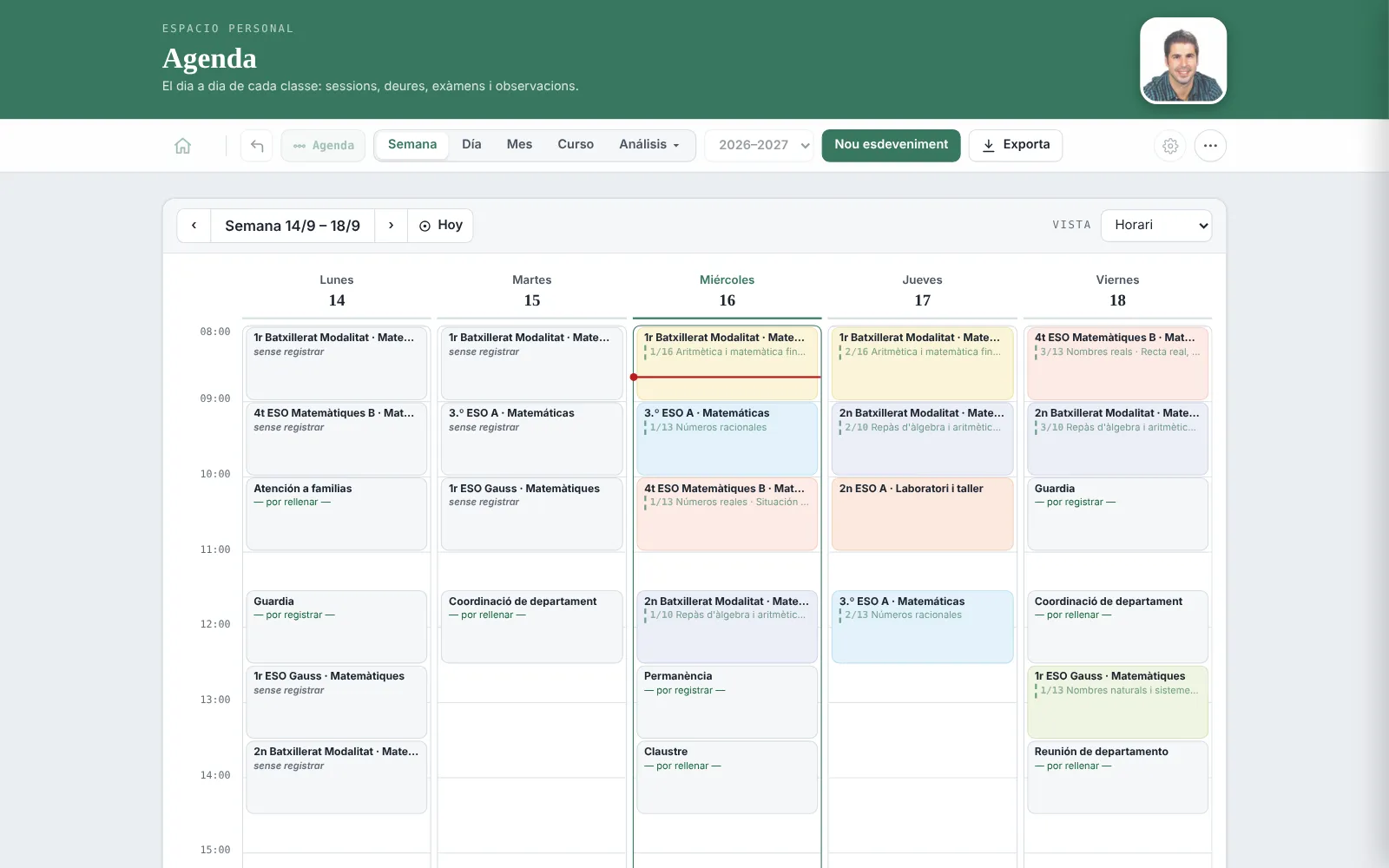Open Friday Reunión de departamento event
This screenshot has width=1389, height=868.
(x=1117, y=777)
